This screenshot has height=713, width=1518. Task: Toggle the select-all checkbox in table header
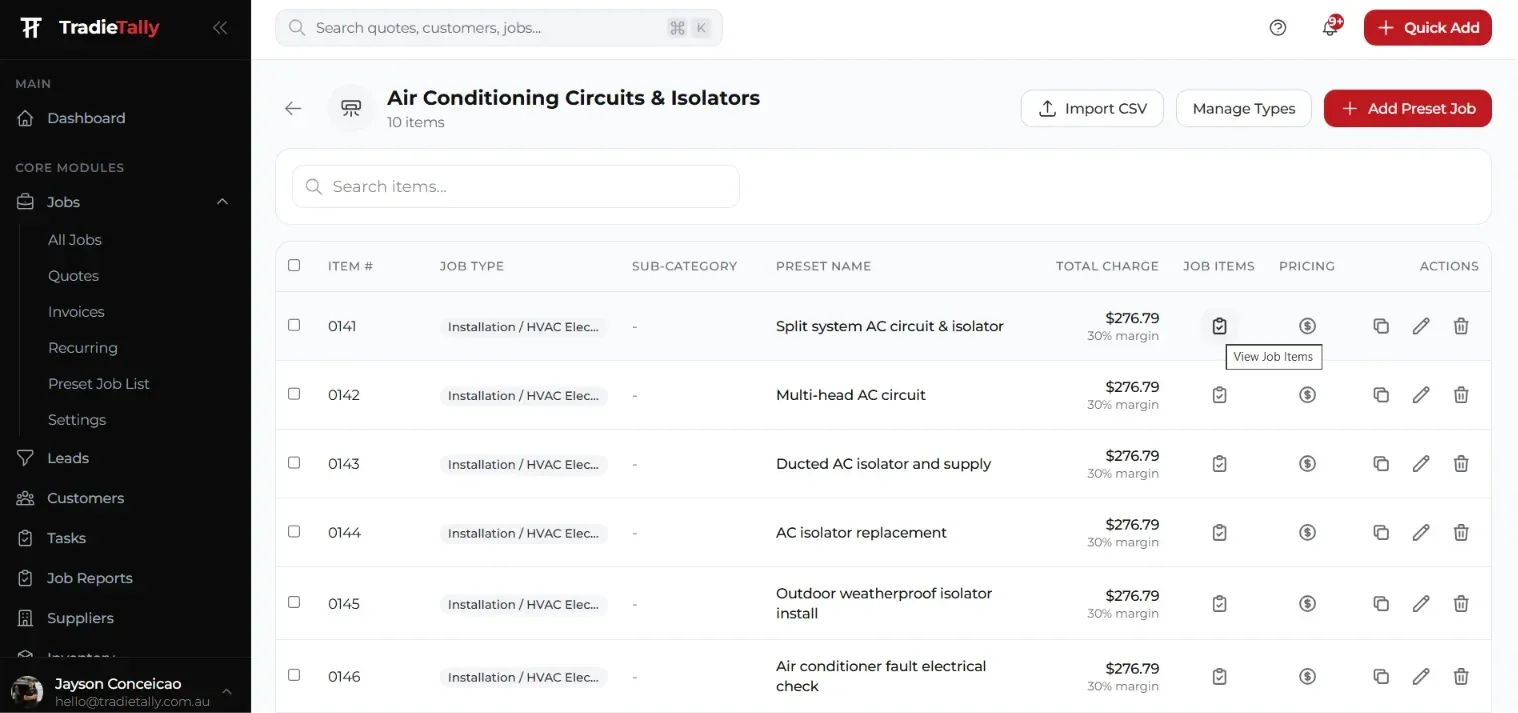coord(294,265)
